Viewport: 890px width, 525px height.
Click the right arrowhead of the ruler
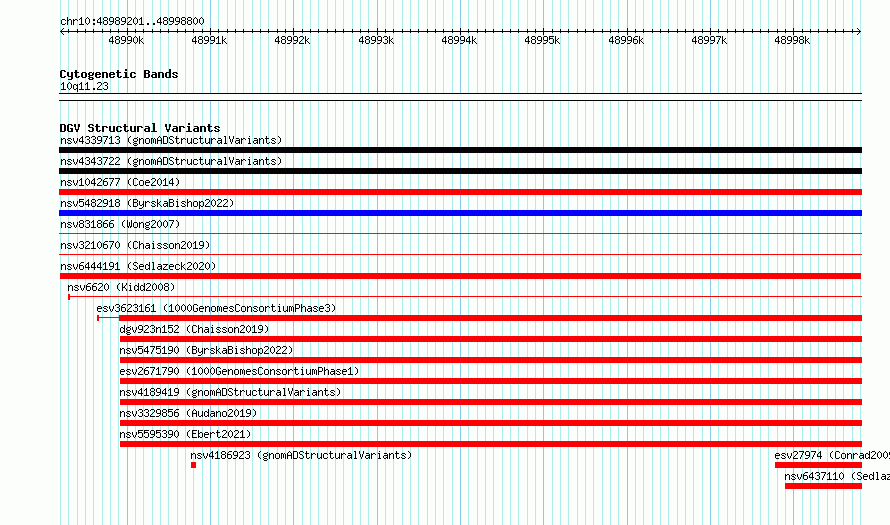pos(859,32)
